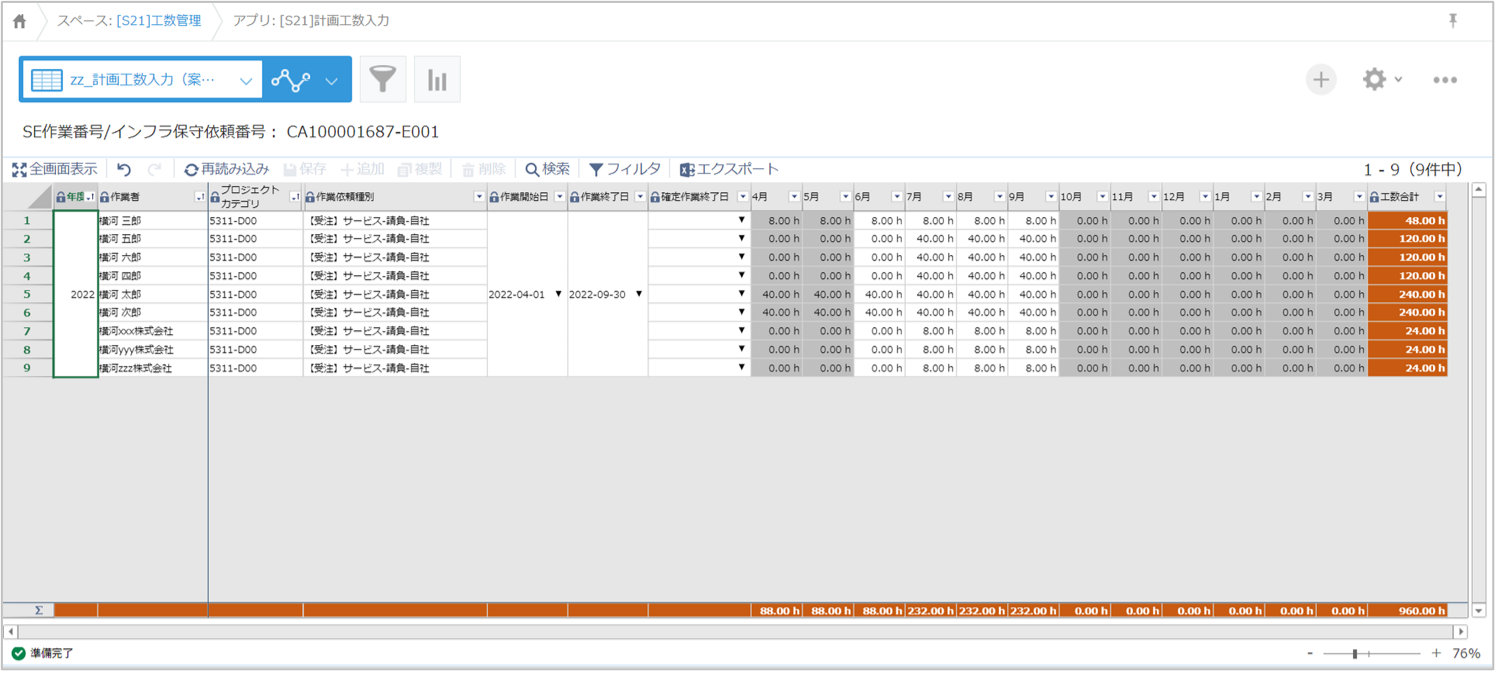The image size is (1500, 675).
Task: Click the graph view icon
Action: point(291,80)
